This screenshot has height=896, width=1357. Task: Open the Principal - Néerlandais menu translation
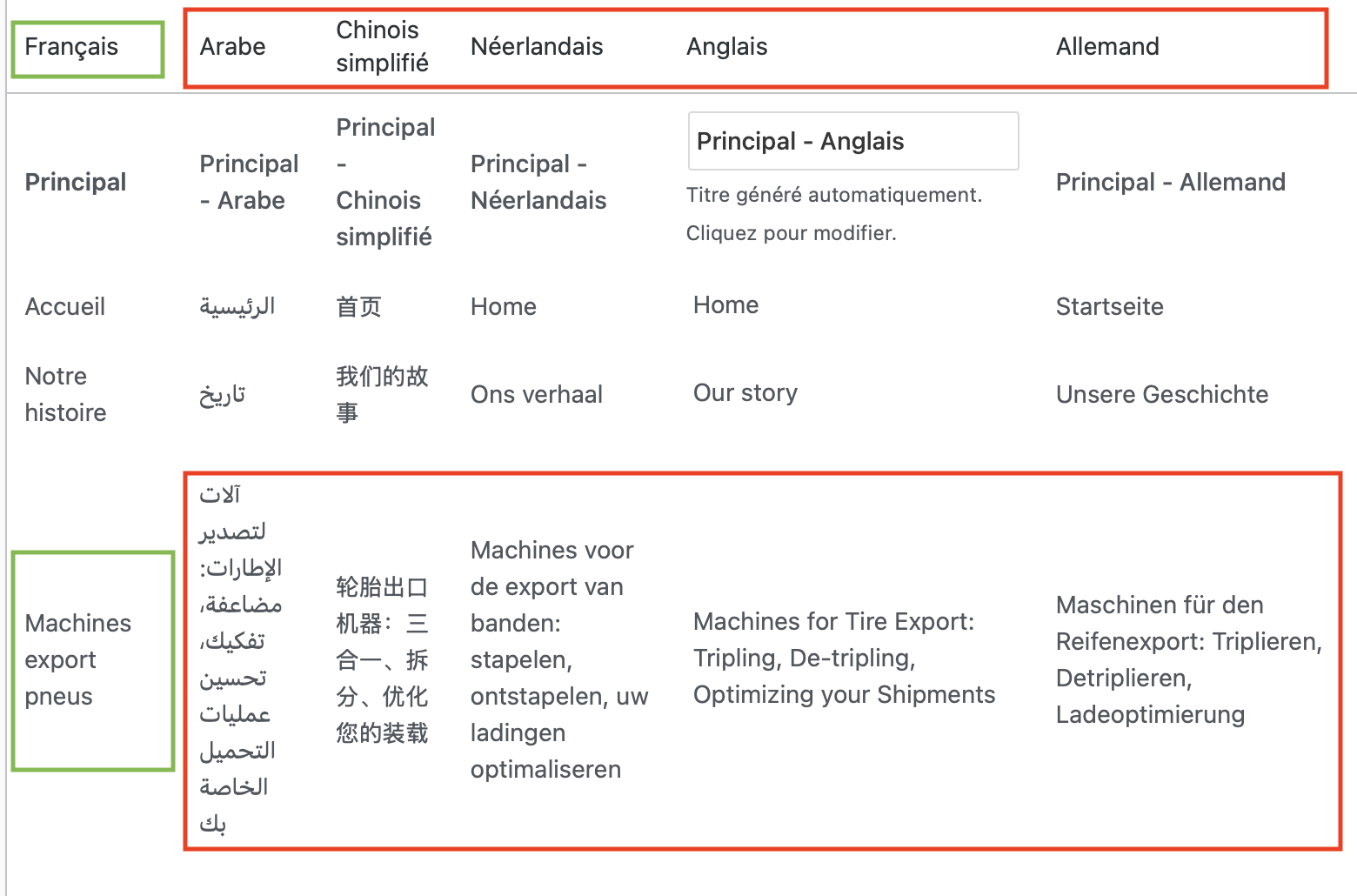pyautogui.click(x=538, y=182)
